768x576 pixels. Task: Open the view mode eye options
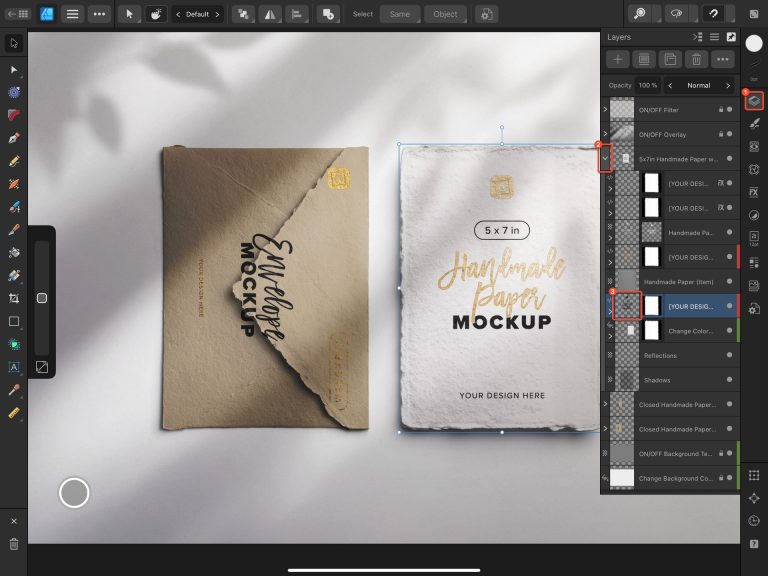(x=677, y=14)
